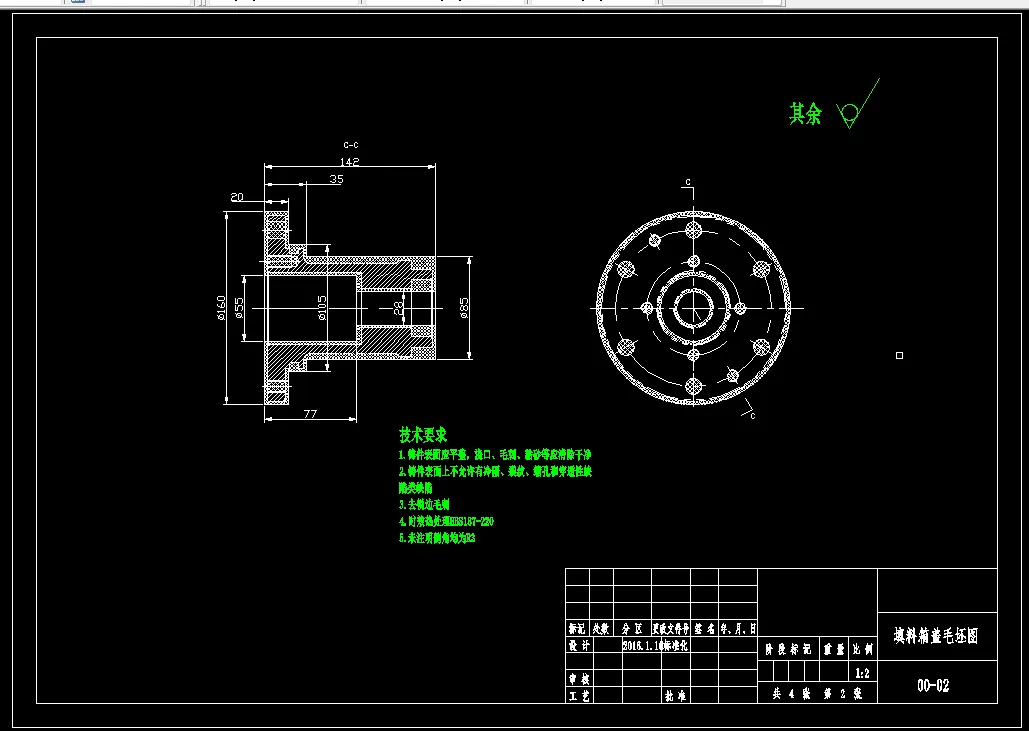Image resolution: width=1029 pixels, height=731 pixels.
Task: Select the 阶段标记 header cell
Action: coord(789,650)
